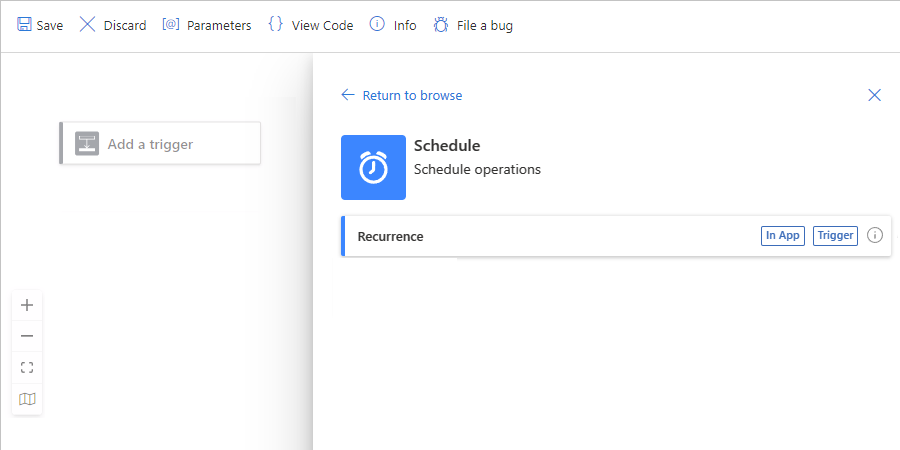The height and width of the screenshot is (450, 900).
Task: Open the Info toolbar item
Action: [393, 25]
